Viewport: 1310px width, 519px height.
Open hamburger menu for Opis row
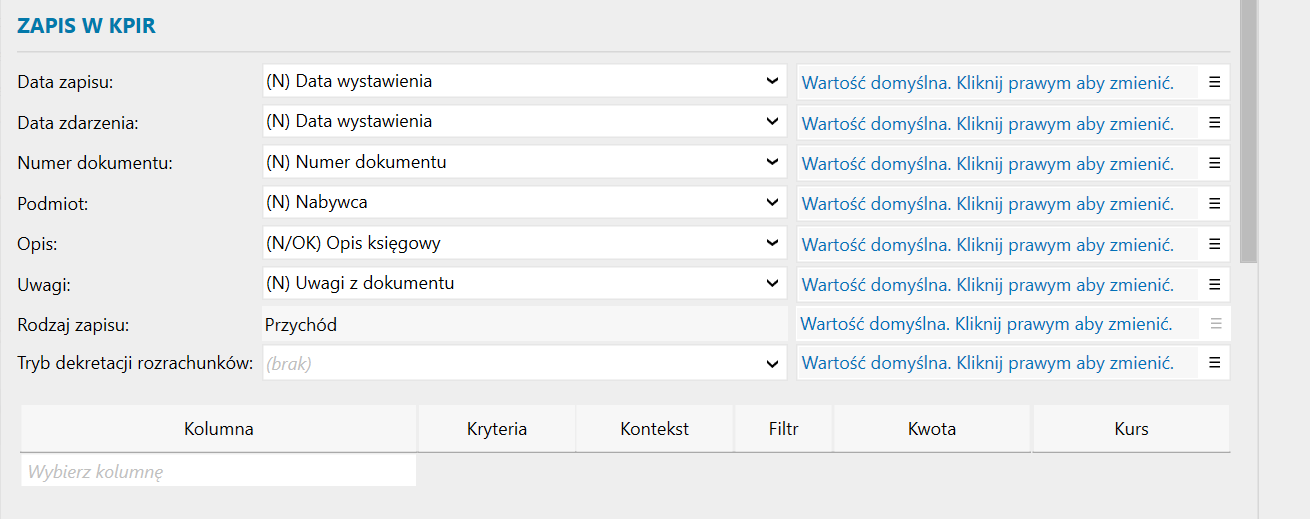coord(1214,243)
